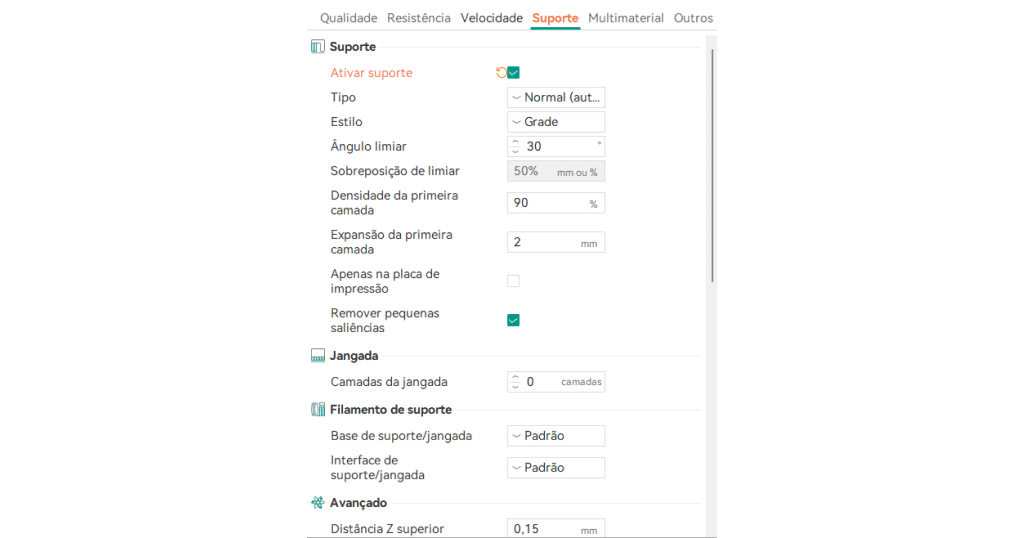
Task: Switch to the Multimaterial tab
Action: (626, 18)
